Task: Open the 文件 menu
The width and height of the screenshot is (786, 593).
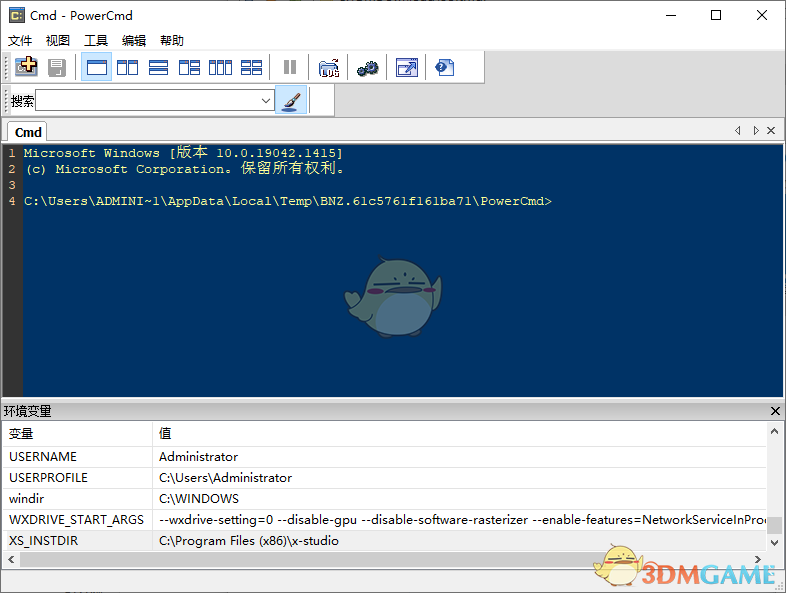Action: click(20, 41)
